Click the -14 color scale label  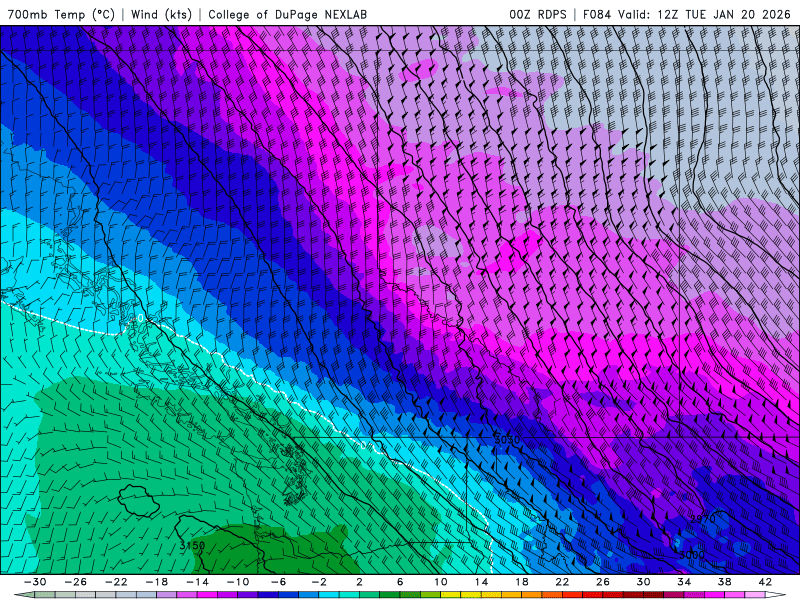point(197,582)
